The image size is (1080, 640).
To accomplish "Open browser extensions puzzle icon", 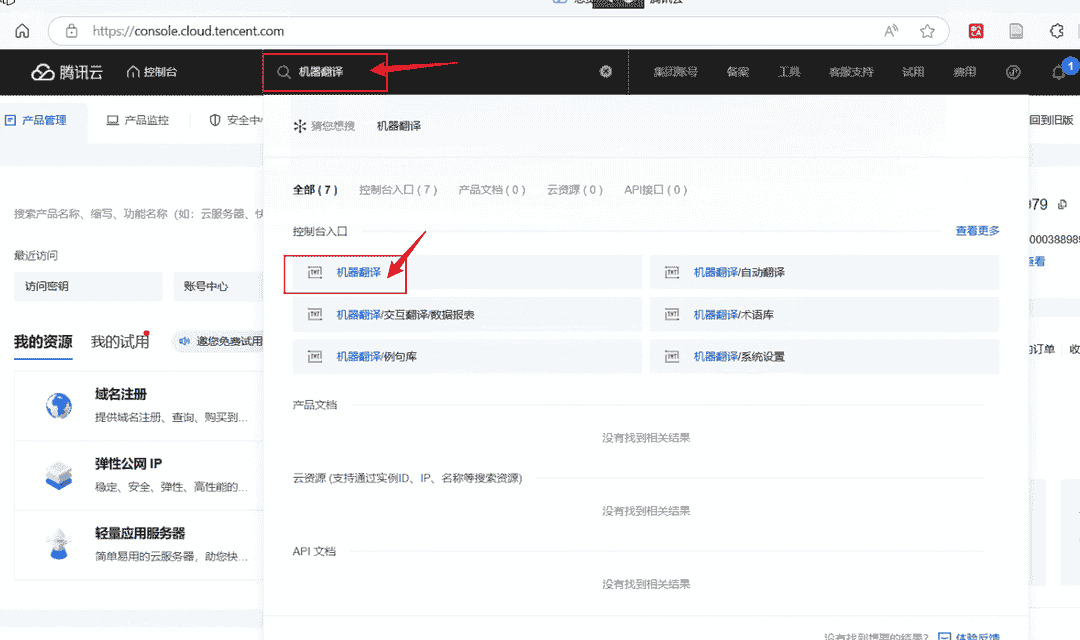I will [x=1057, y=31].
